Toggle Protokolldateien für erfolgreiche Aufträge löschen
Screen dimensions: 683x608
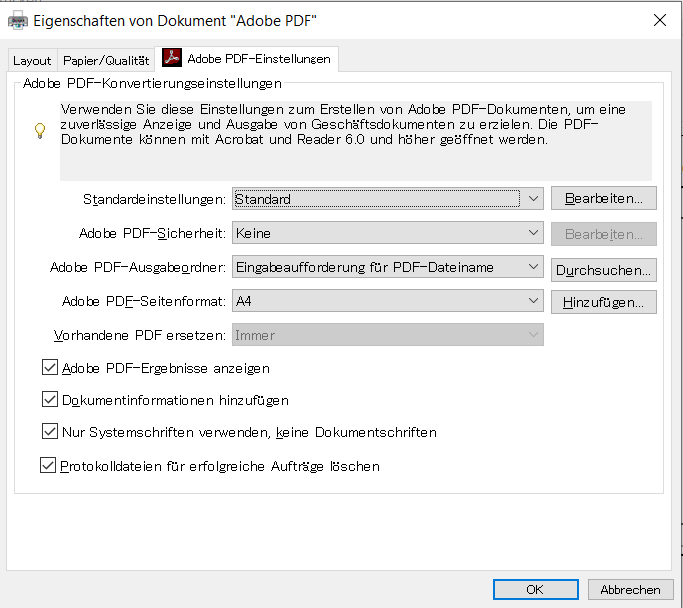(48, 465)
